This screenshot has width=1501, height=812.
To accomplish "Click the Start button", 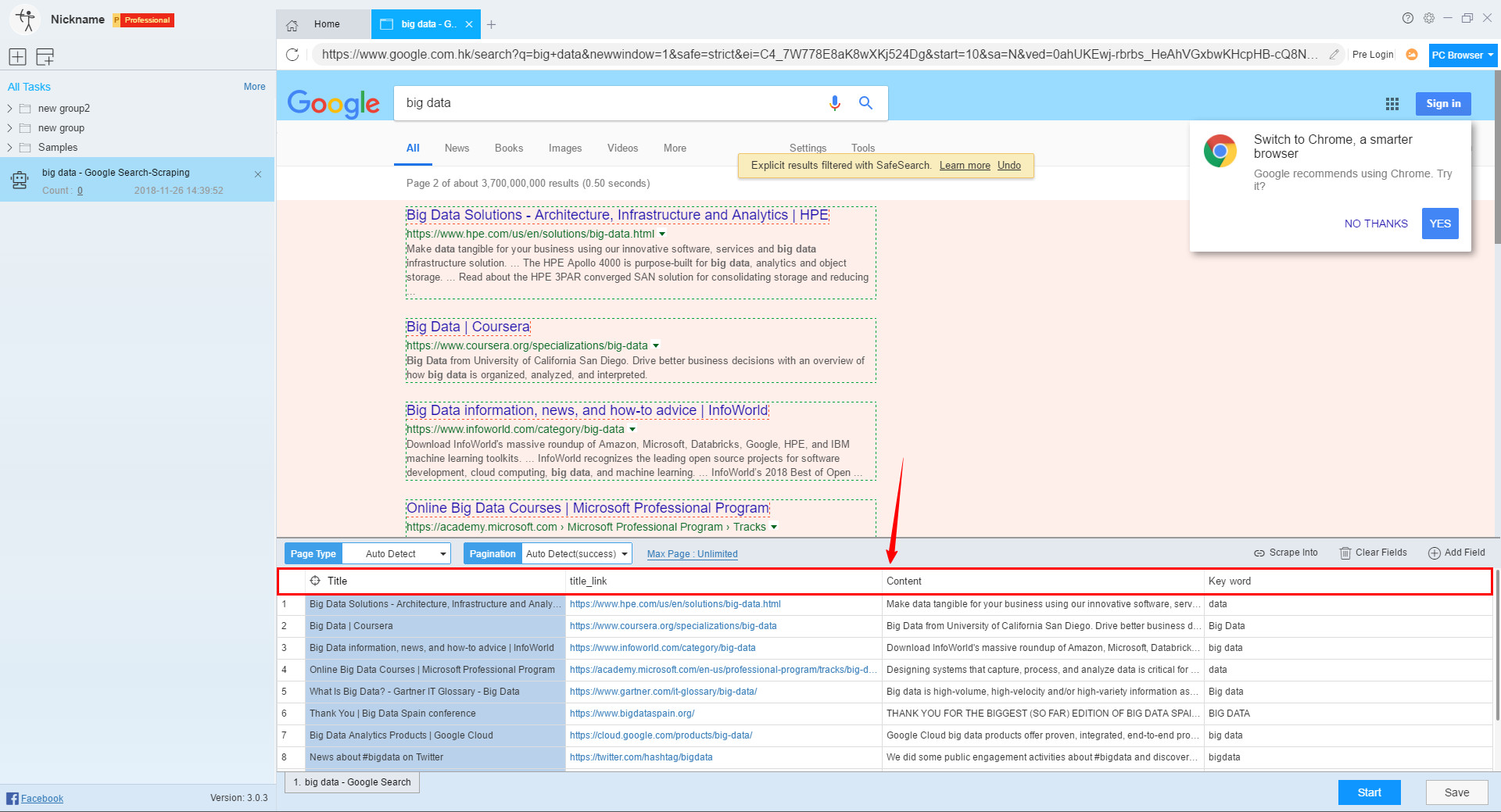I will [1369, 792].
